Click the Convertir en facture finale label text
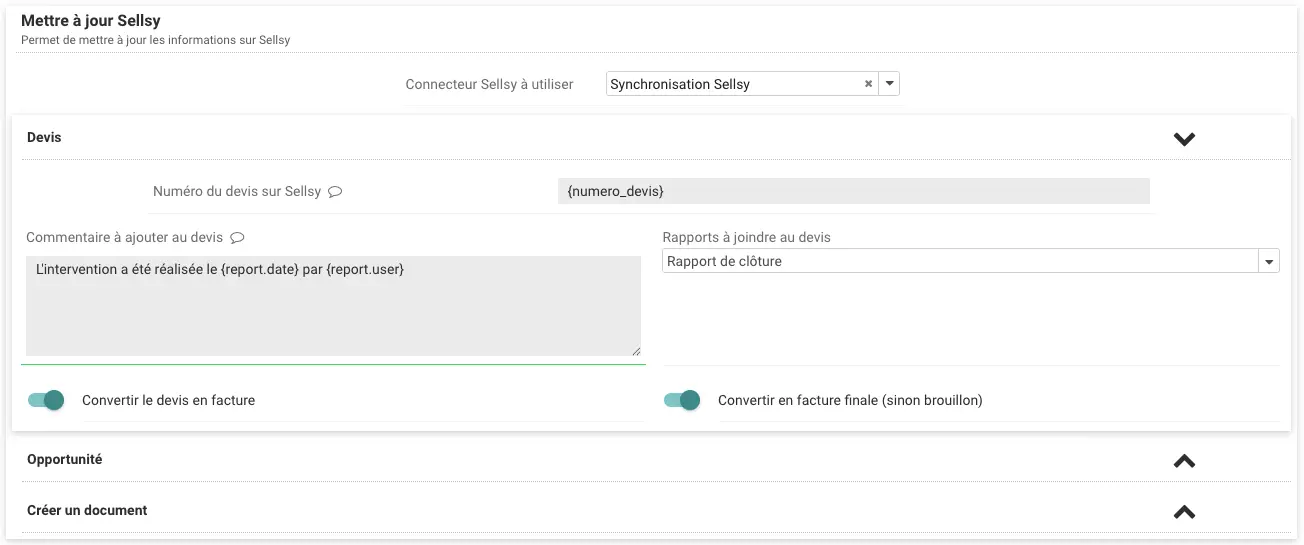 [x=850, y=400]
